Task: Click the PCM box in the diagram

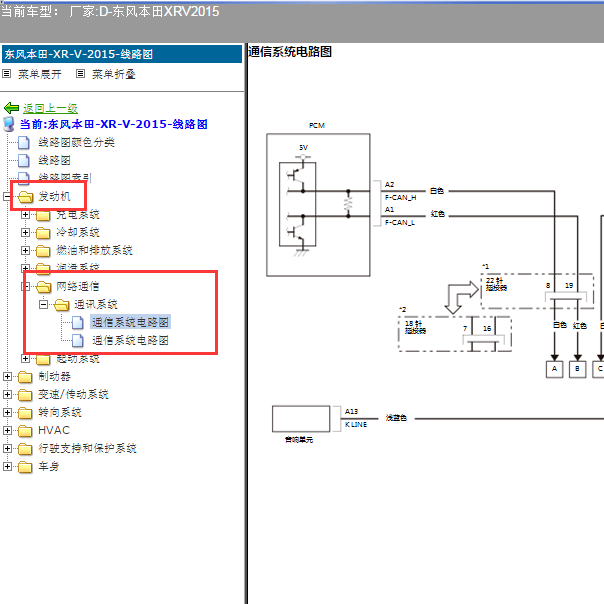Action: [318, 205]
